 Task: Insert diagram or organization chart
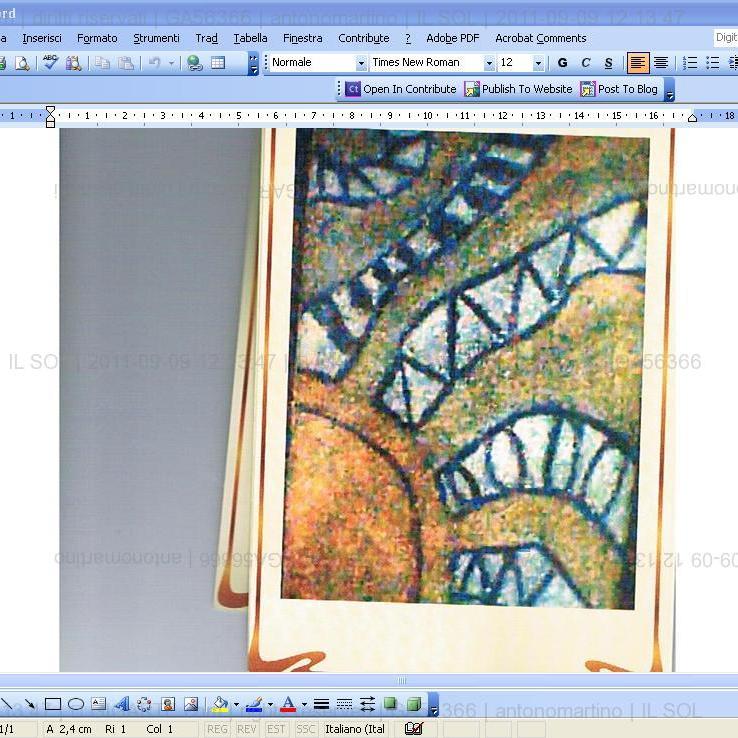tap(144, 704)
